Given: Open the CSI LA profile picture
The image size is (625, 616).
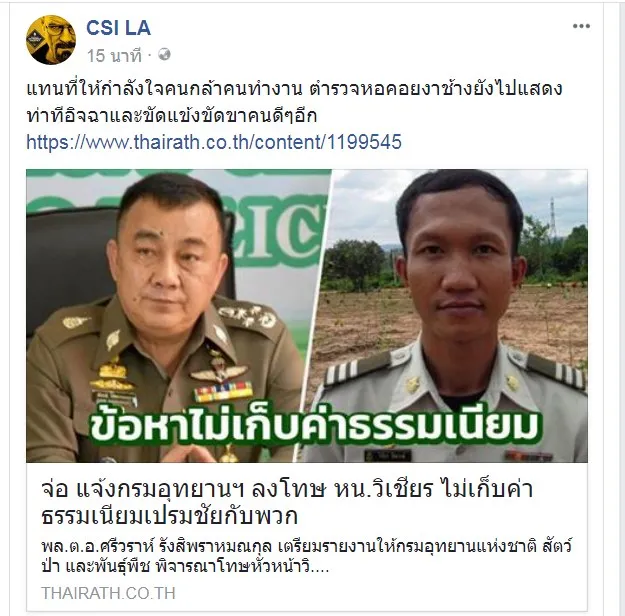Looking at the screenshot, I should click(51, 40).
